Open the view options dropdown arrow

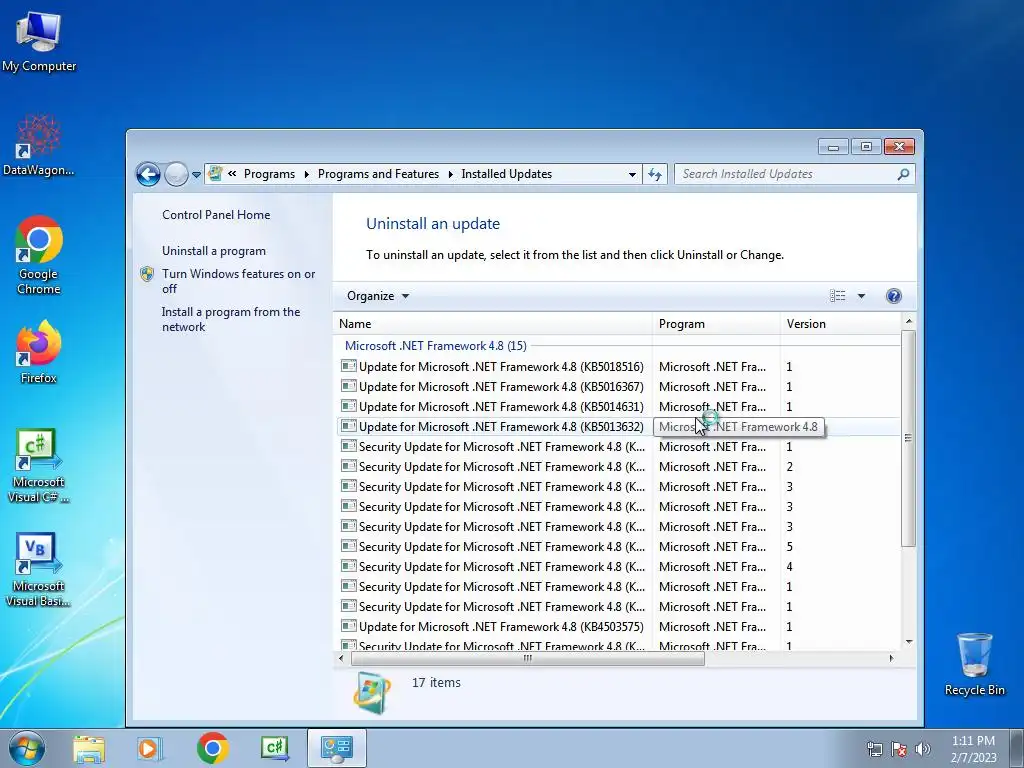point(861,296)
